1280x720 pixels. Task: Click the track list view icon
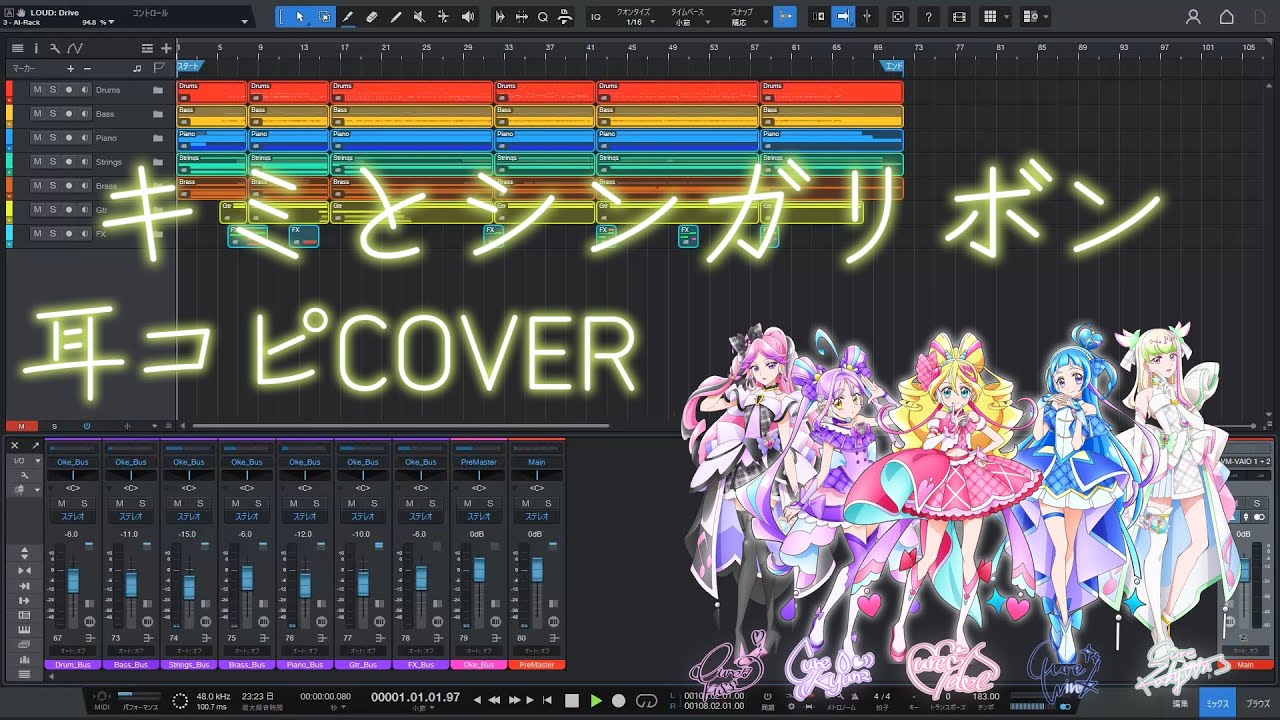[16, 48]
